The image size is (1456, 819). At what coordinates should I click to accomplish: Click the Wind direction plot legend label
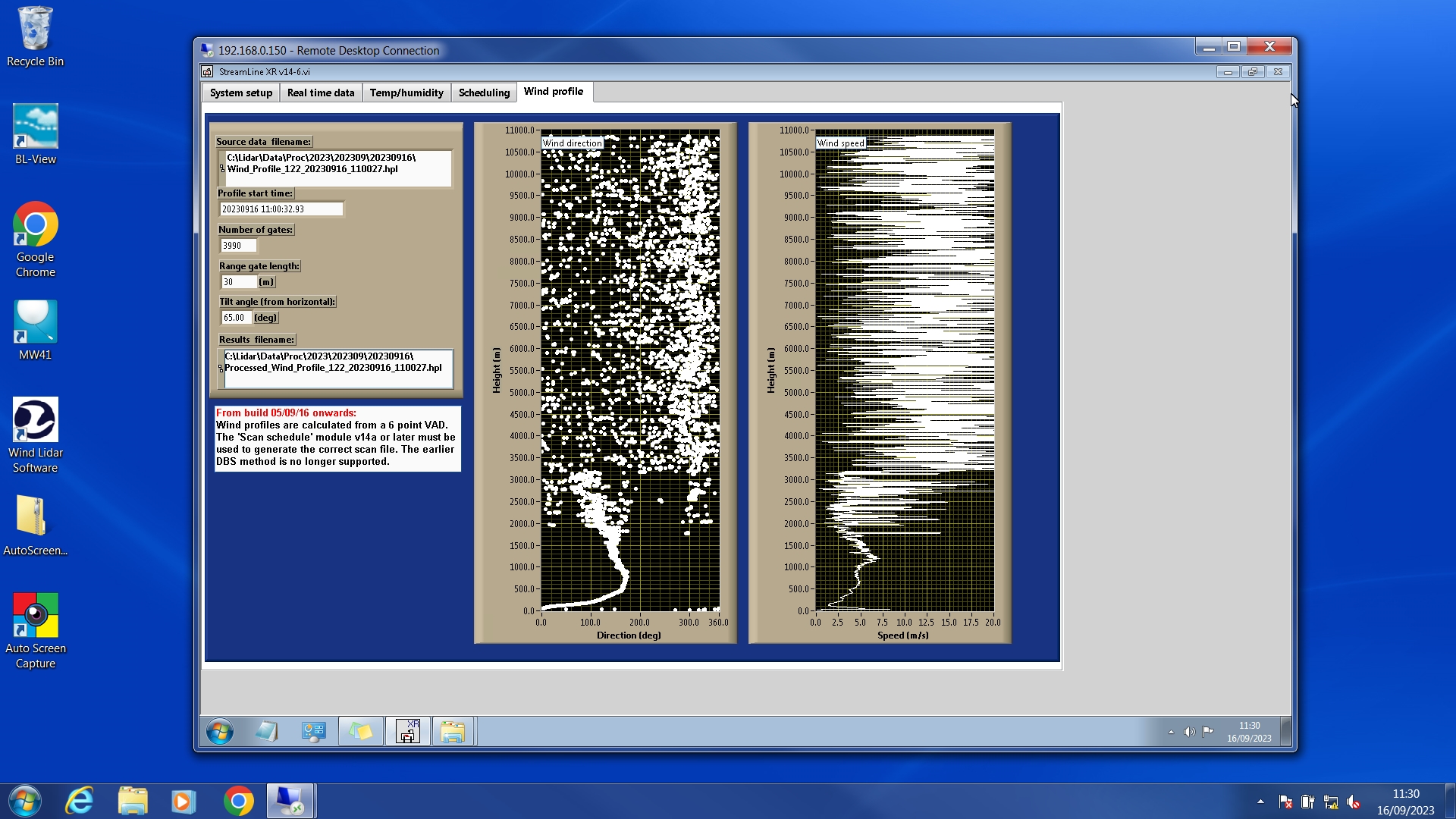pos(572,143)
